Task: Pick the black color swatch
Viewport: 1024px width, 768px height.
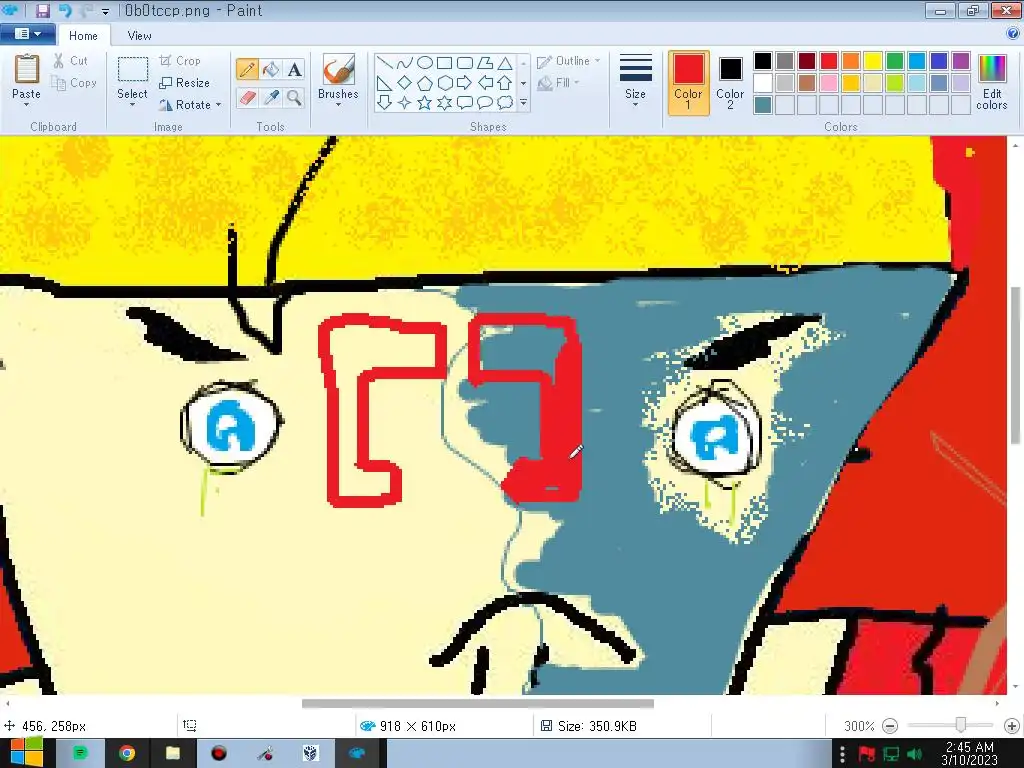Action: 763,61
